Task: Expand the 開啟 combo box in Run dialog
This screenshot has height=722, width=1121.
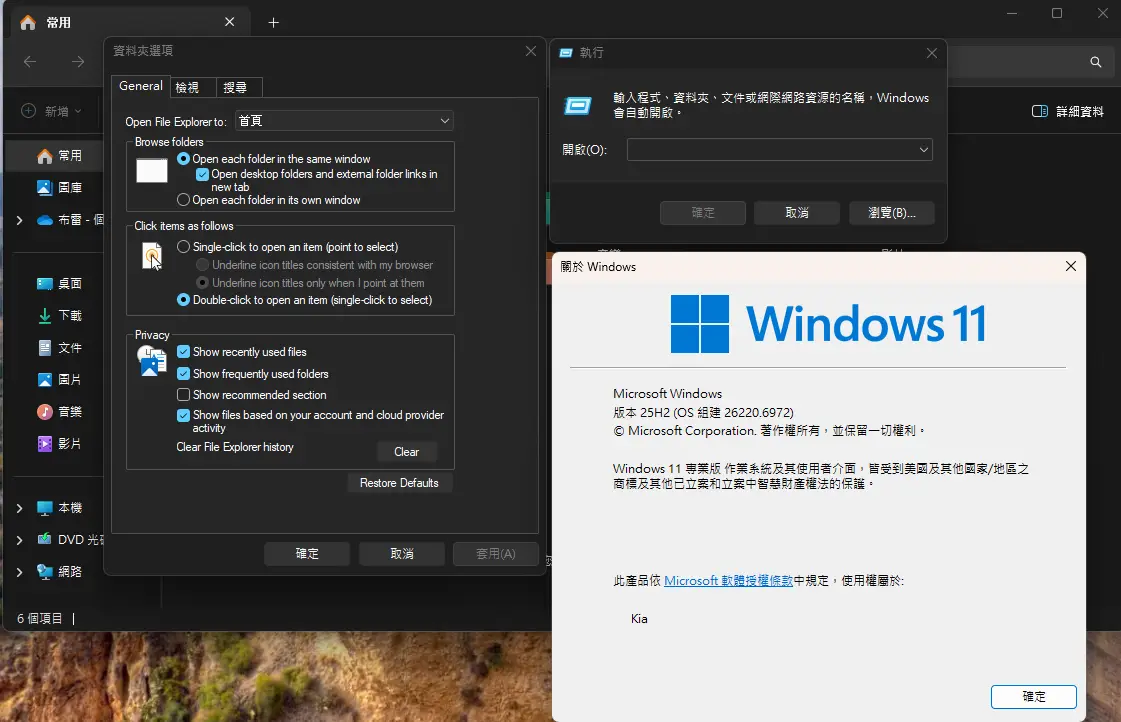Action: coord(923,149)
